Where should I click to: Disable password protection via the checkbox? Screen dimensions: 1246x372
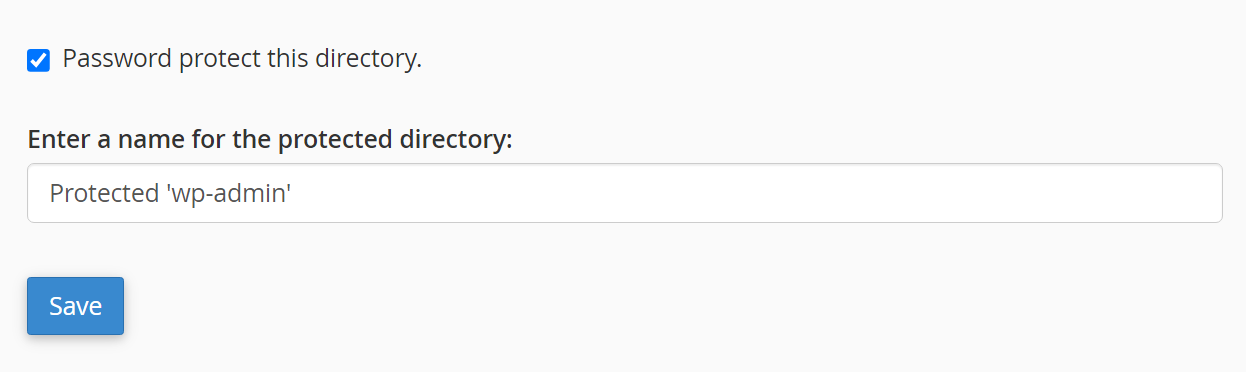38,60
